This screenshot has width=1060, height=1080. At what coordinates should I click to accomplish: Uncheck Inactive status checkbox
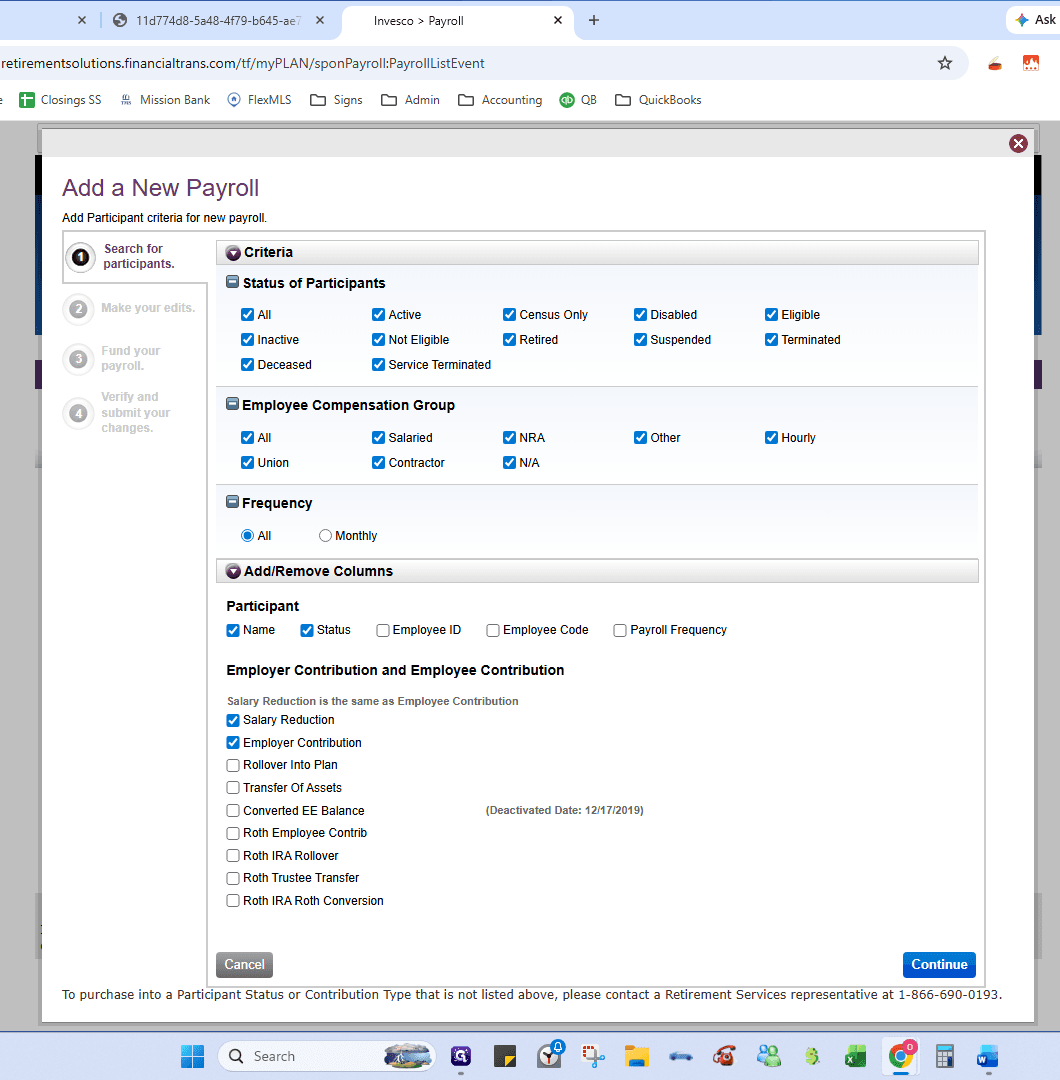[x=247, y=340]
